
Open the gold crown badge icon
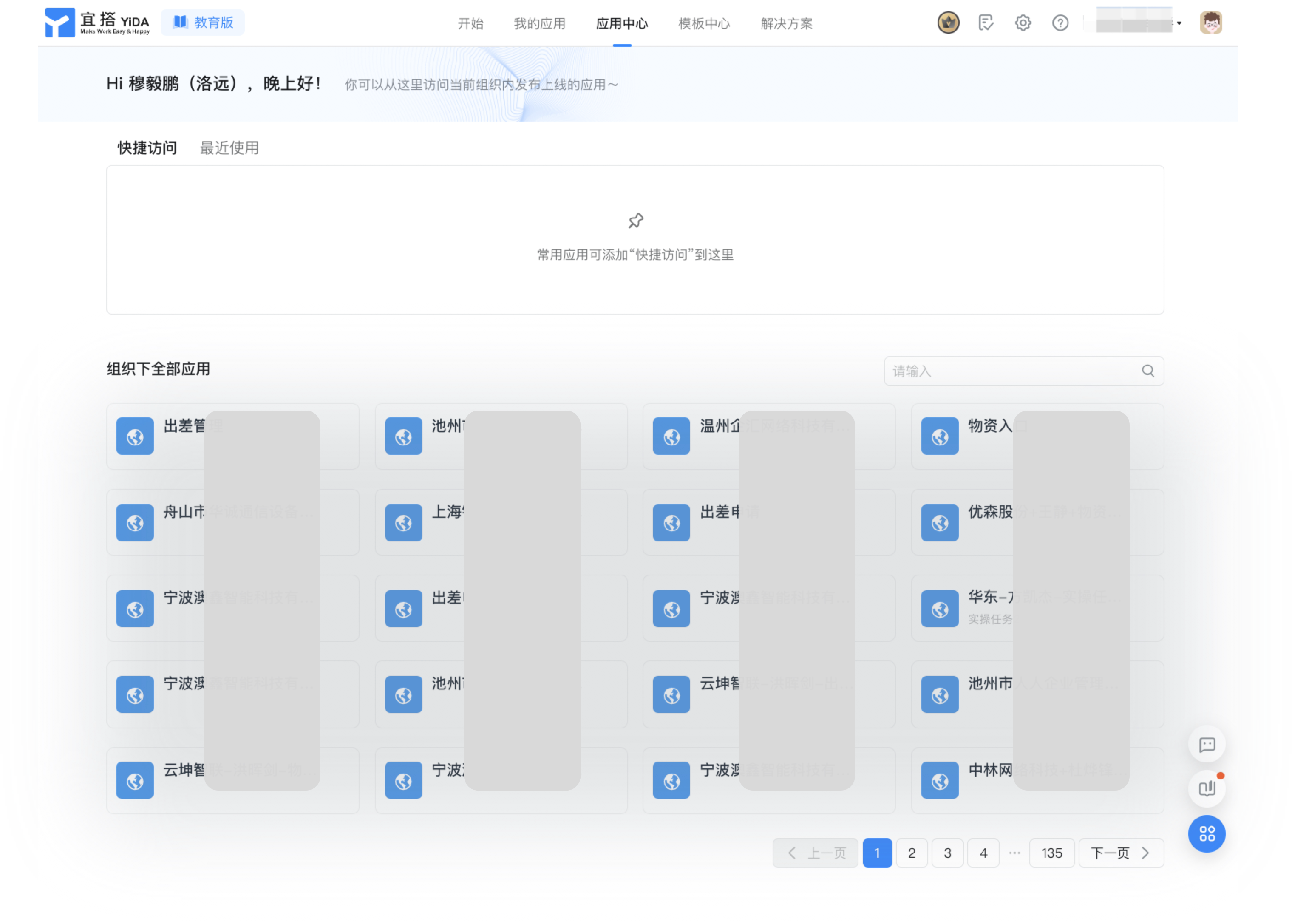pos(948,23)
